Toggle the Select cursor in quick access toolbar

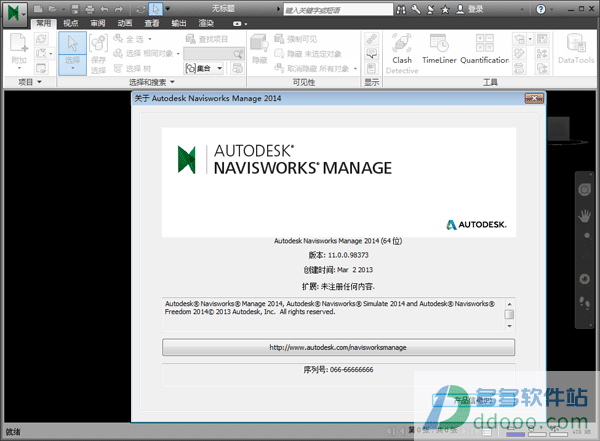pos(156,9)
